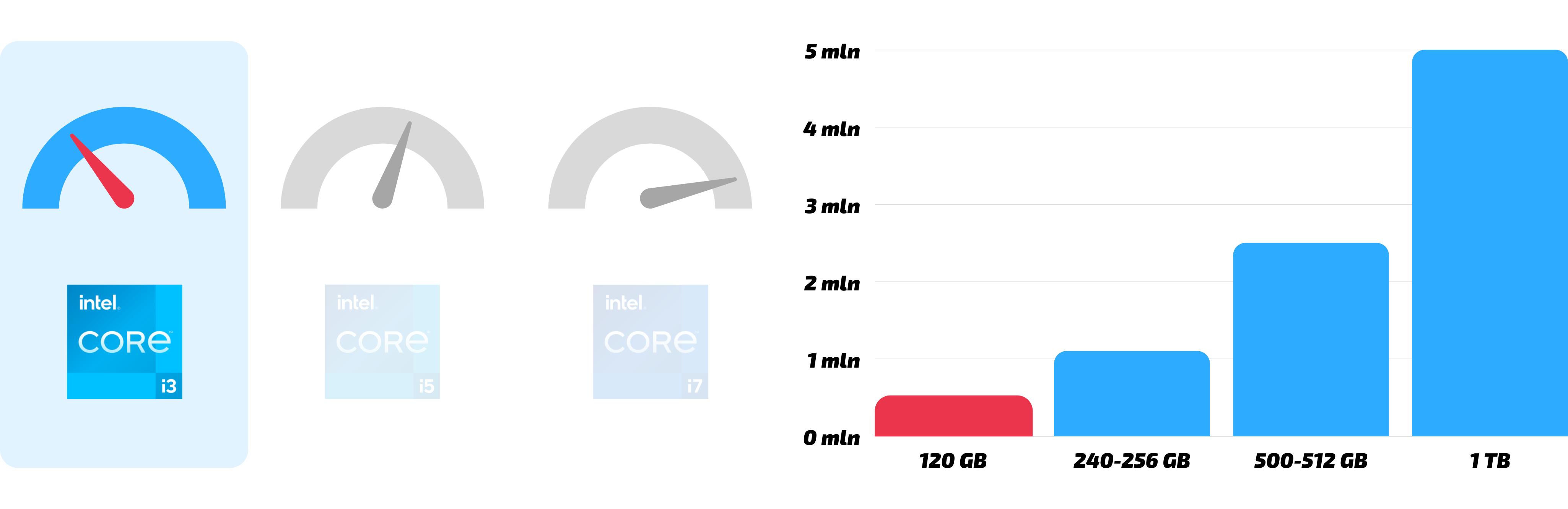
Task: Click the 2 mln axis label
Action: [x=832, y=284]
